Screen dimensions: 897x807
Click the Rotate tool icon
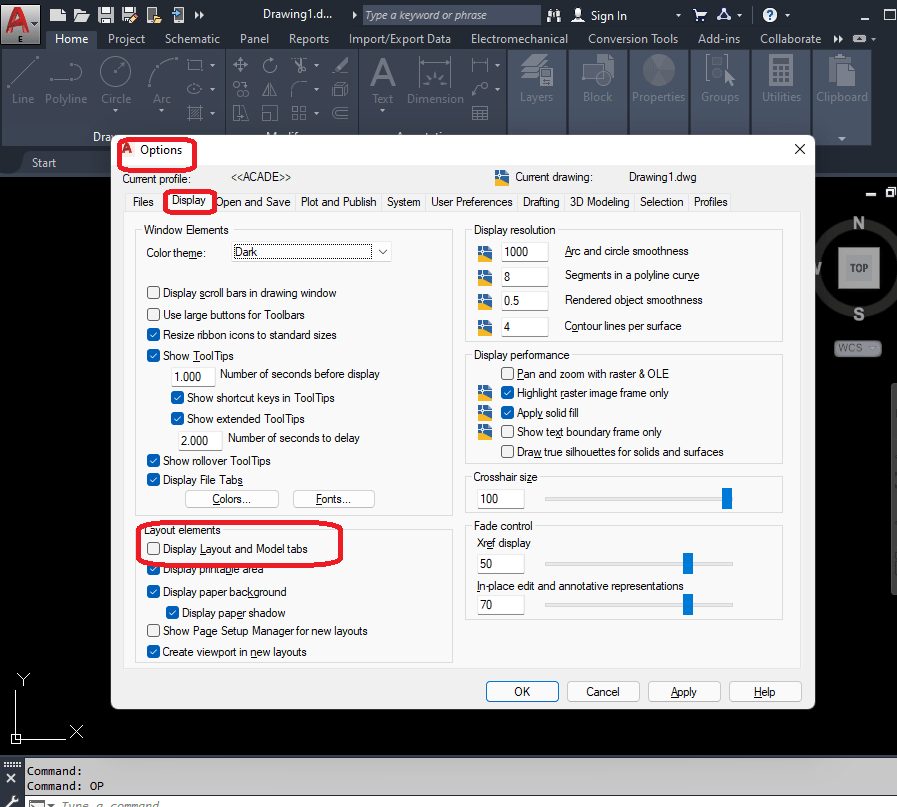tap(270, 65)
